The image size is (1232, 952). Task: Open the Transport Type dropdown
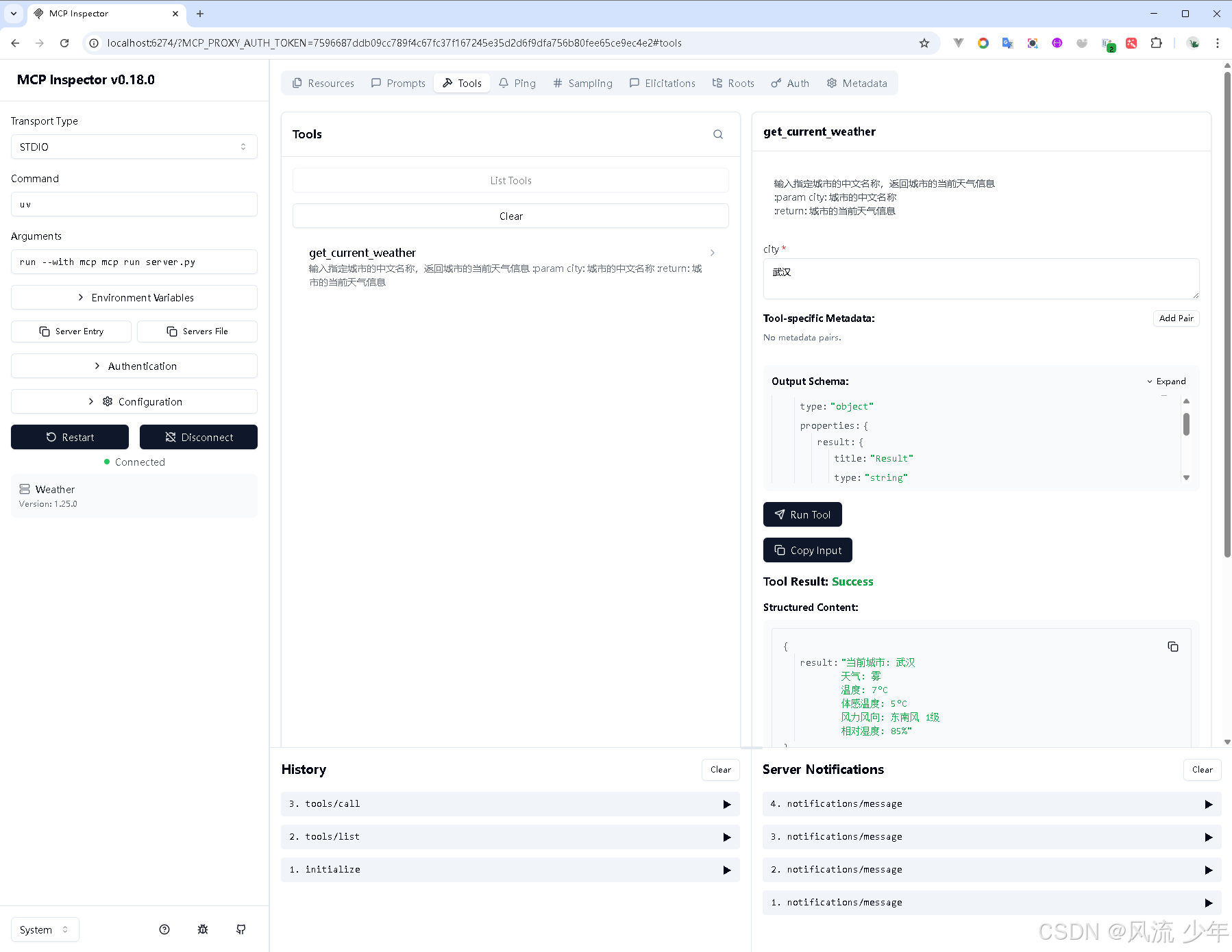coord(134,147)
